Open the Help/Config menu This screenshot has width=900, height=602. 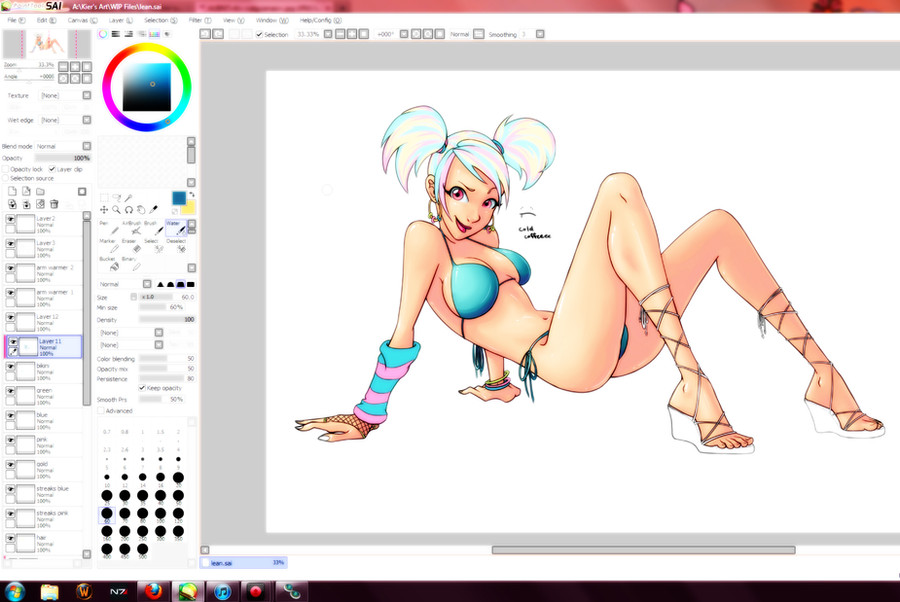tap(320, 20)
